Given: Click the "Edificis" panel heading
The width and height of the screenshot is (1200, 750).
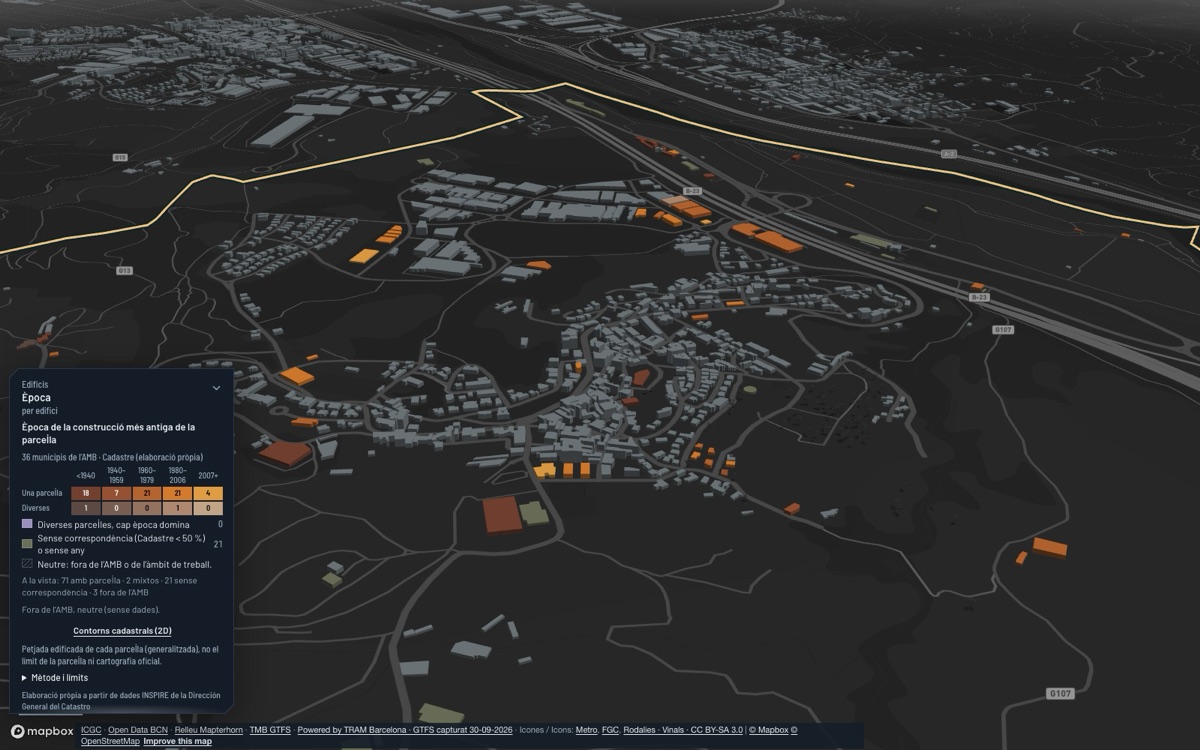Looking at the screenshot, I should (x=35, y=384).
